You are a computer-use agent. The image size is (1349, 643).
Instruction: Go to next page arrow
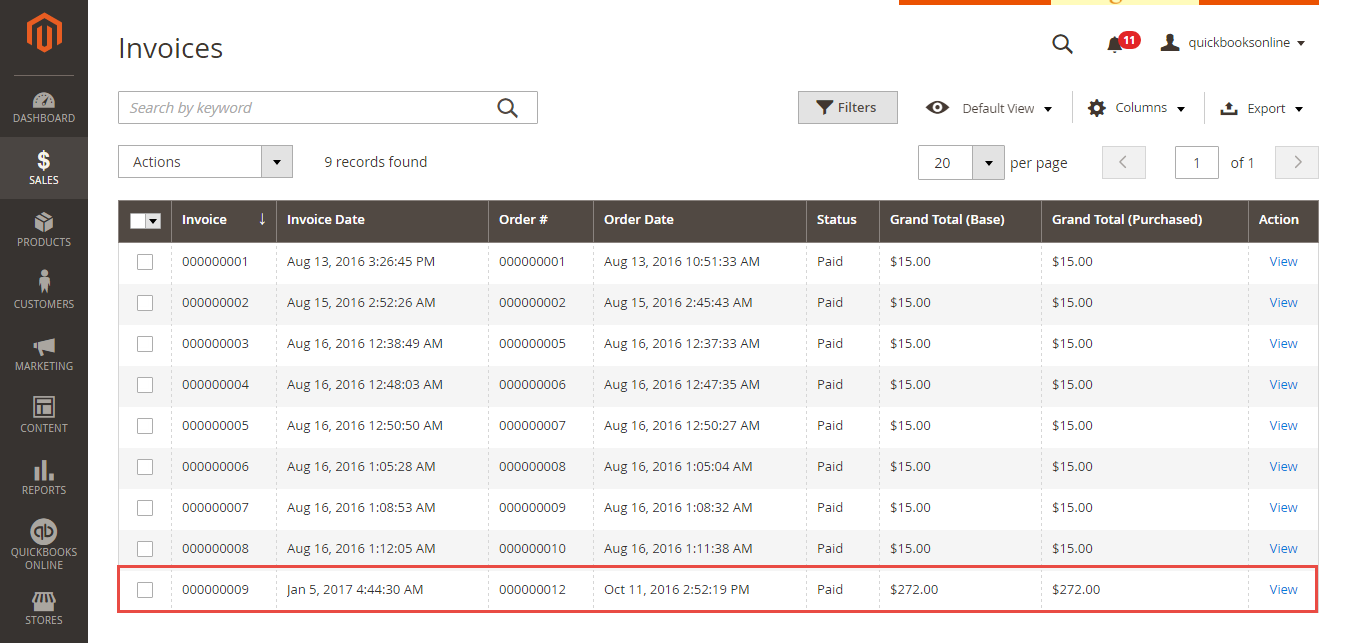[1298, 162]
